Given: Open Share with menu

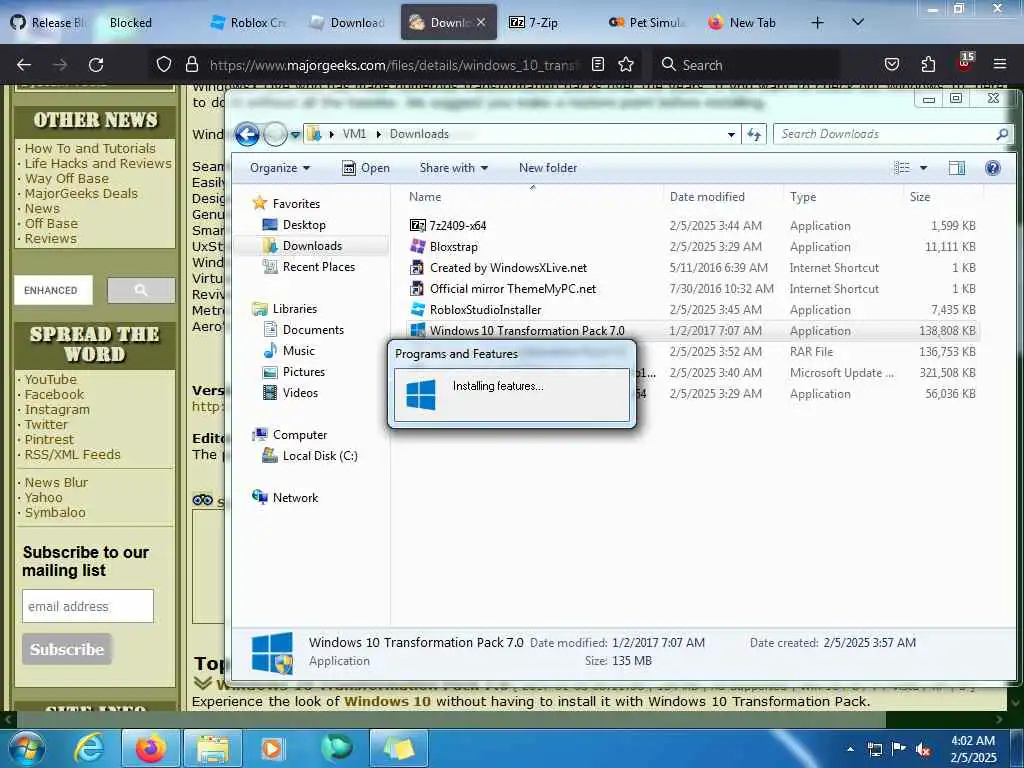Looking at the screenshot, I should pyautogui.click(x=454, y=168).
